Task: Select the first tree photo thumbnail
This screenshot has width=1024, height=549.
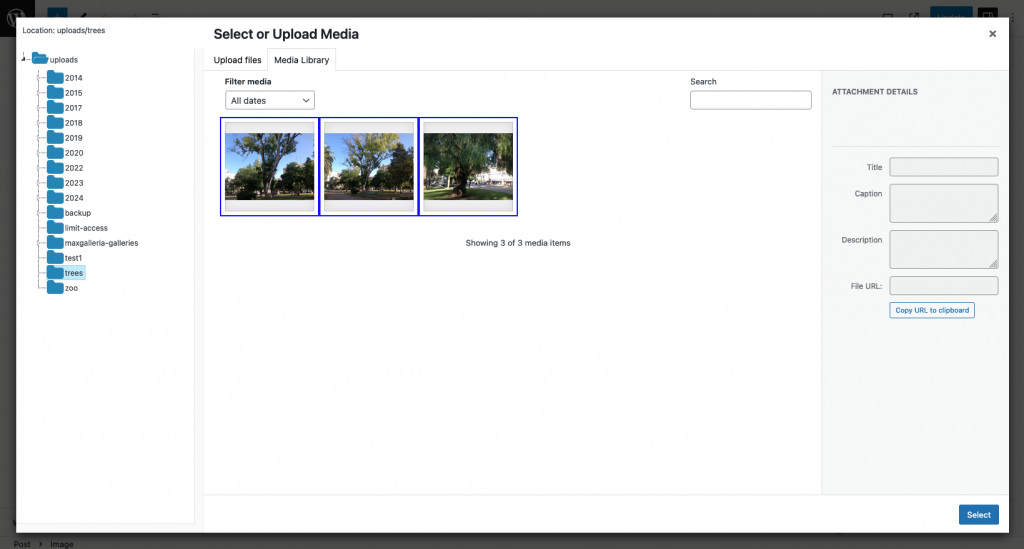Action: (269, 166)
